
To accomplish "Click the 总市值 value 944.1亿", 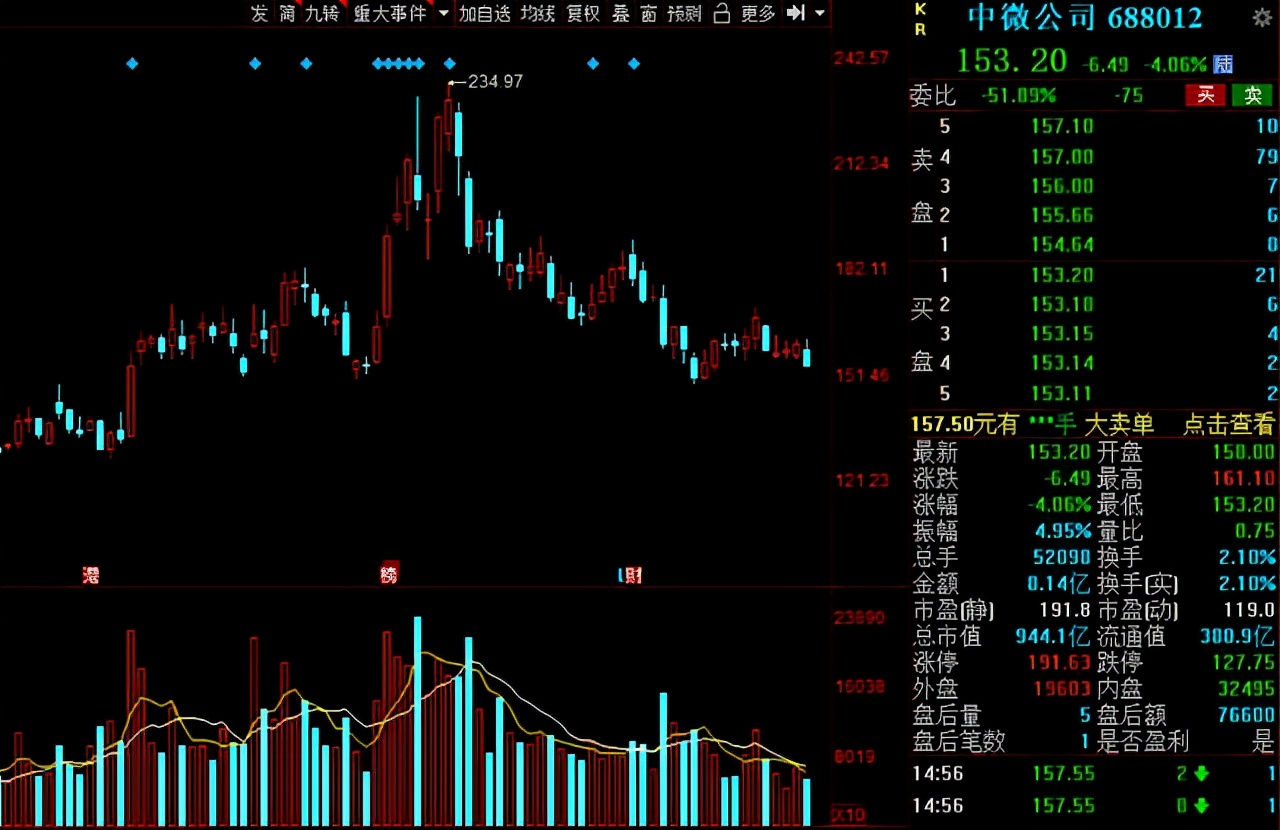I will [1050, 636].
